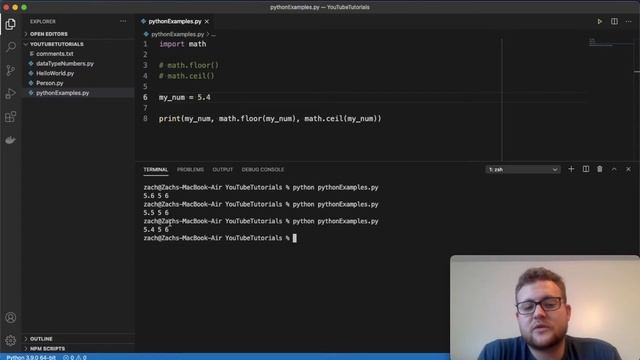The width and height of the screenshot is (640, 360).
Task: Open the terminal selector dropdown 1: zsh
Action: (523, 169)
